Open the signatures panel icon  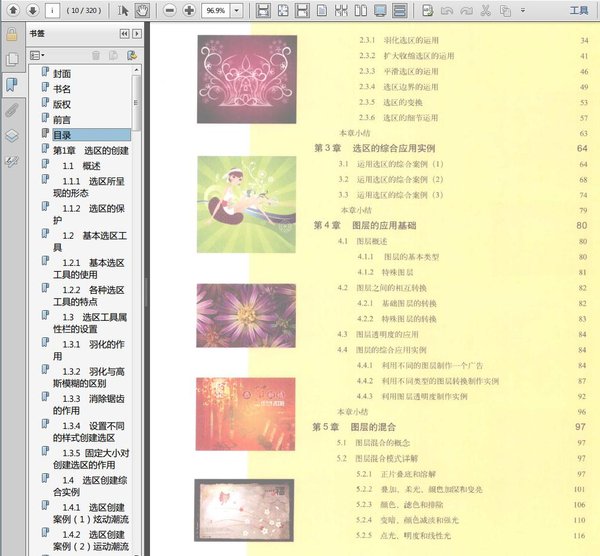tap(12, 161)
